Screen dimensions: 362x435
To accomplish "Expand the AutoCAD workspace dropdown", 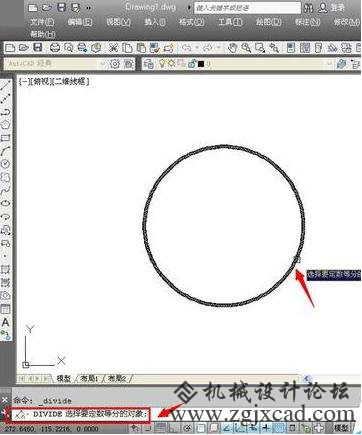I will pyautogui.click(x=103, y=63).
